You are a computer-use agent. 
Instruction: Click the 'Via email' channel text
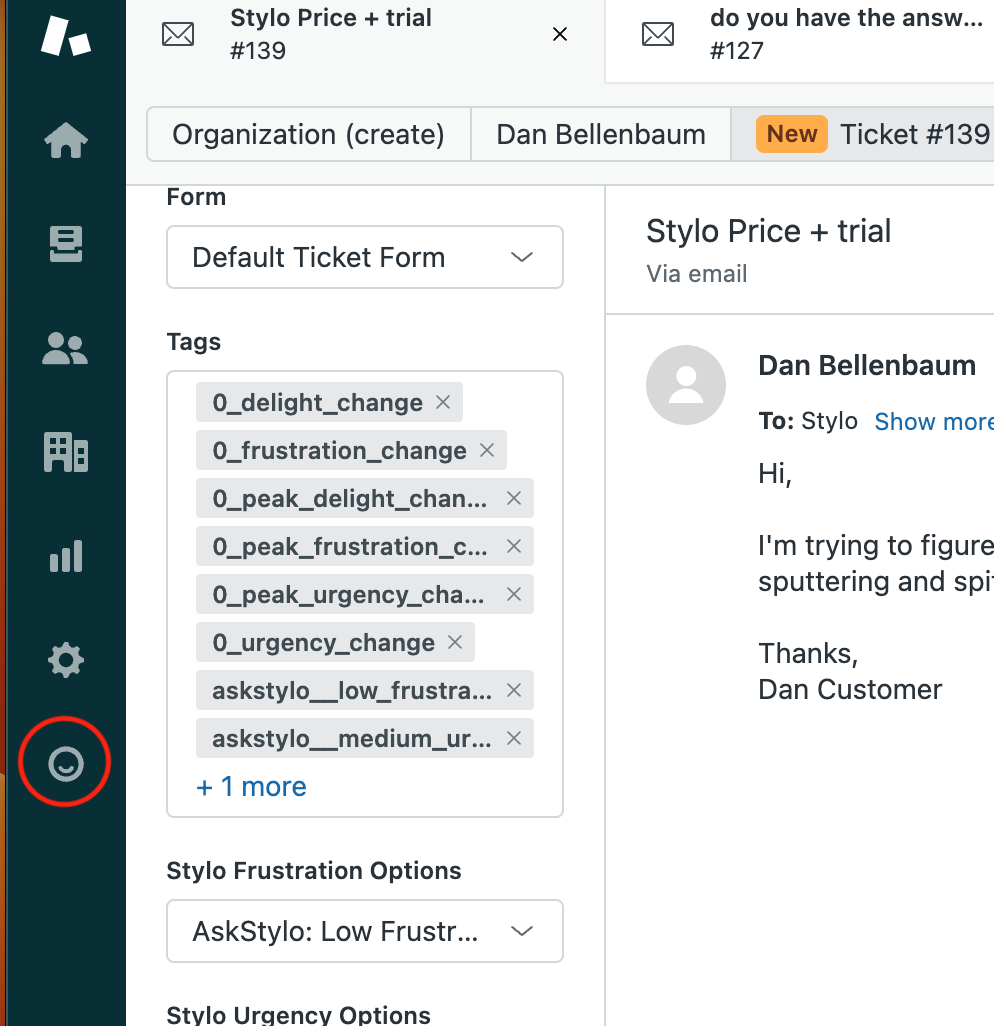pyautogui.click(x=696, y=274)
